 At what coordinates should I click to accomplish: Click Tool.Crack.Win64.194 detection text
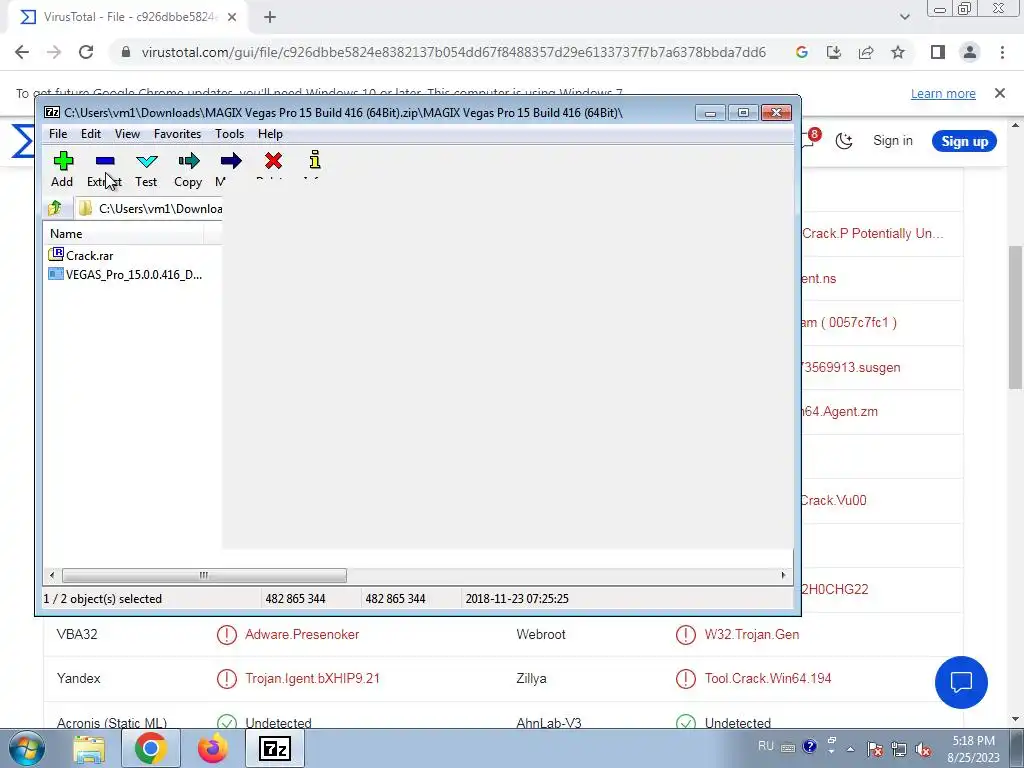tap(768, 679)
